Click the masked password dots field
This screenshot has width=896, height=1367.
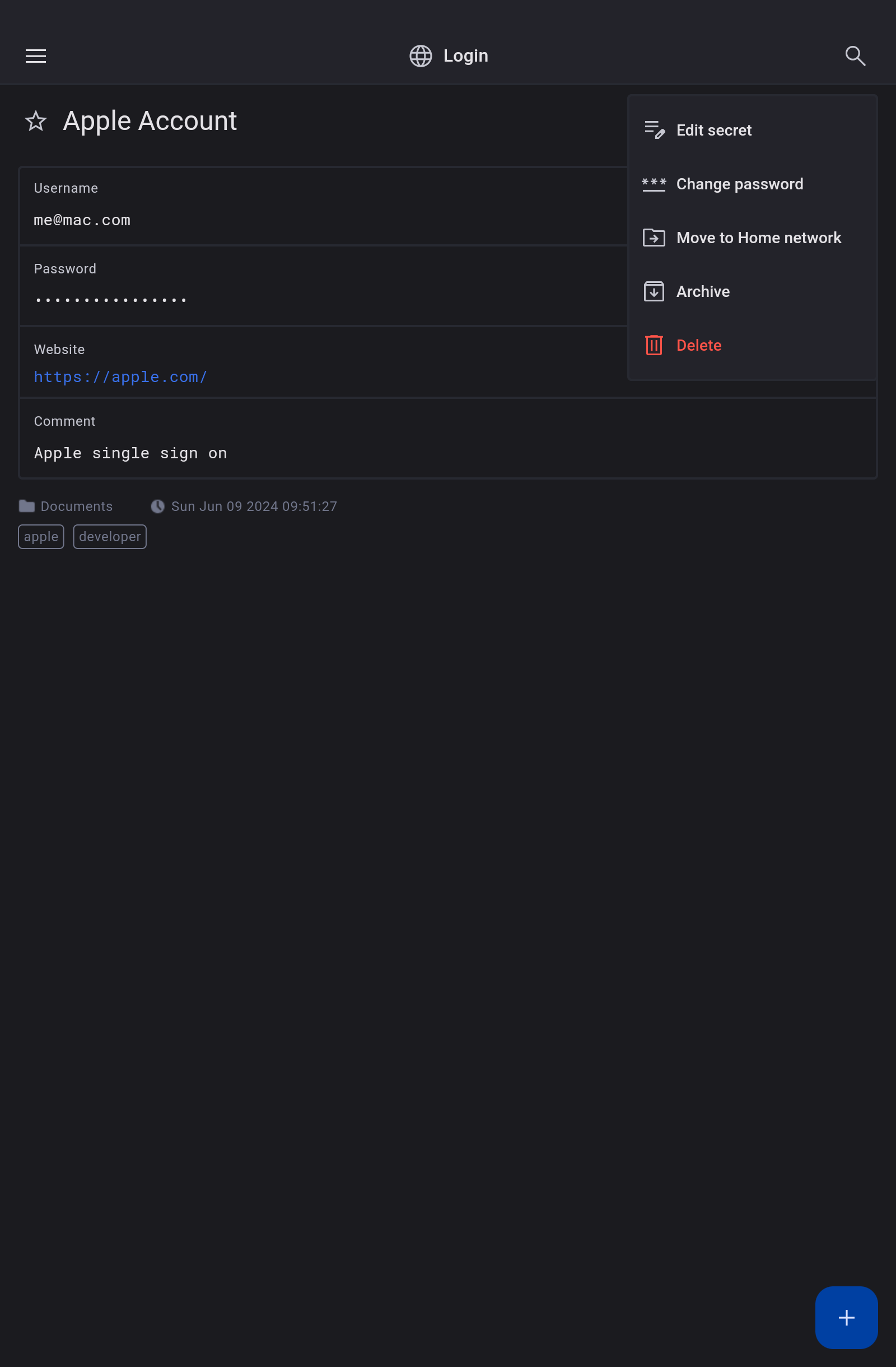[111, 300]
